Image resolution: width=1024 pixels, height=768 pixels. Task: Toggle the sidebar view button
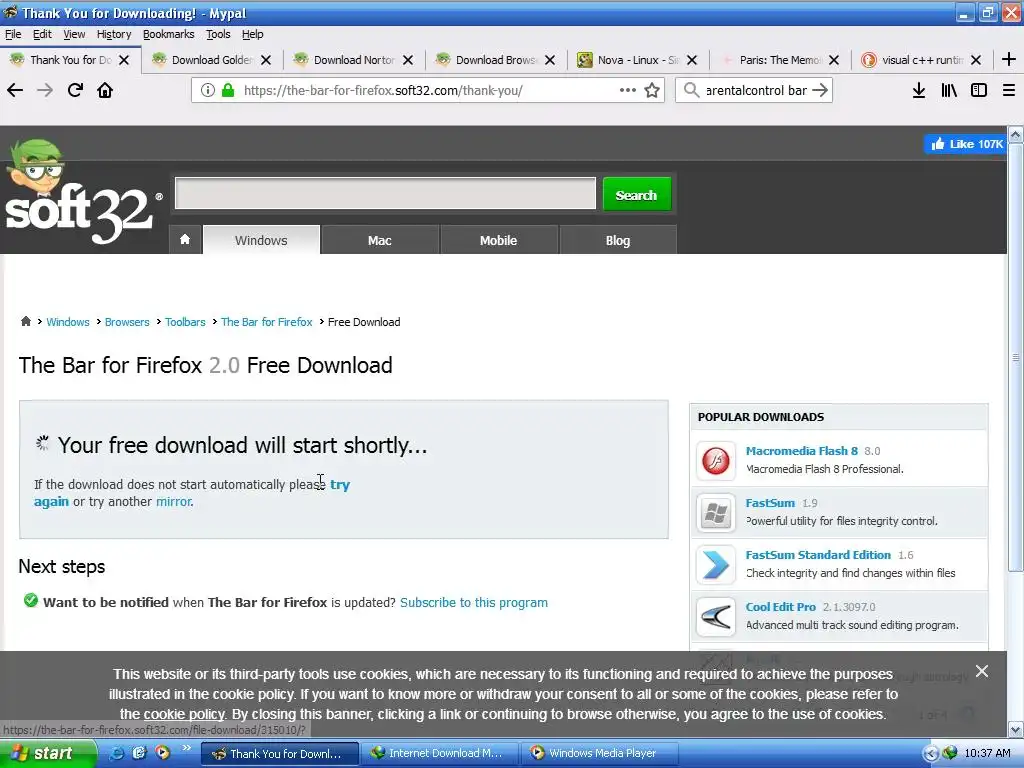(x=979, y=90)
